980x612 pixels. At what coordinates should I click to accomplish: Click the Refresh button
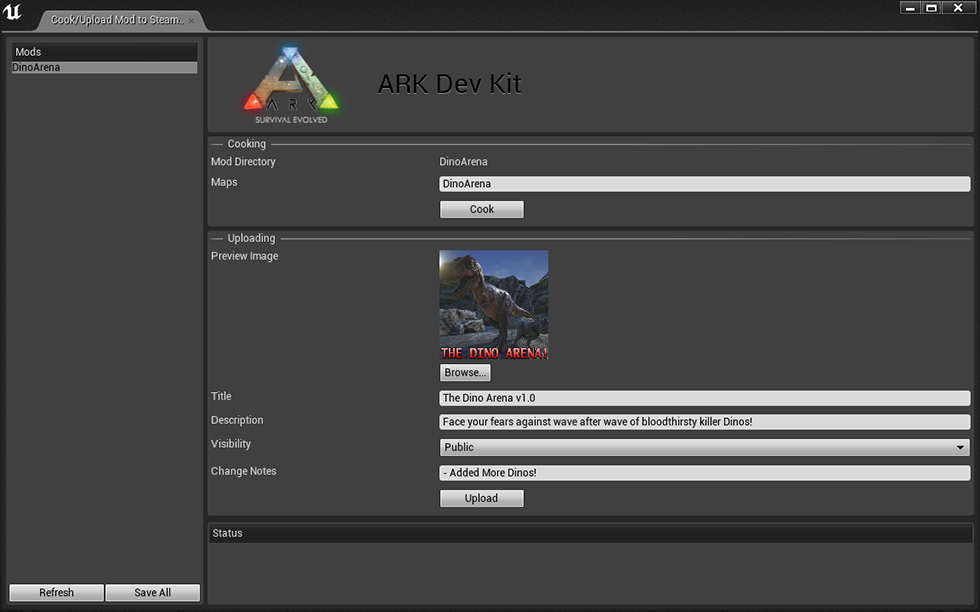click(55, 592)
